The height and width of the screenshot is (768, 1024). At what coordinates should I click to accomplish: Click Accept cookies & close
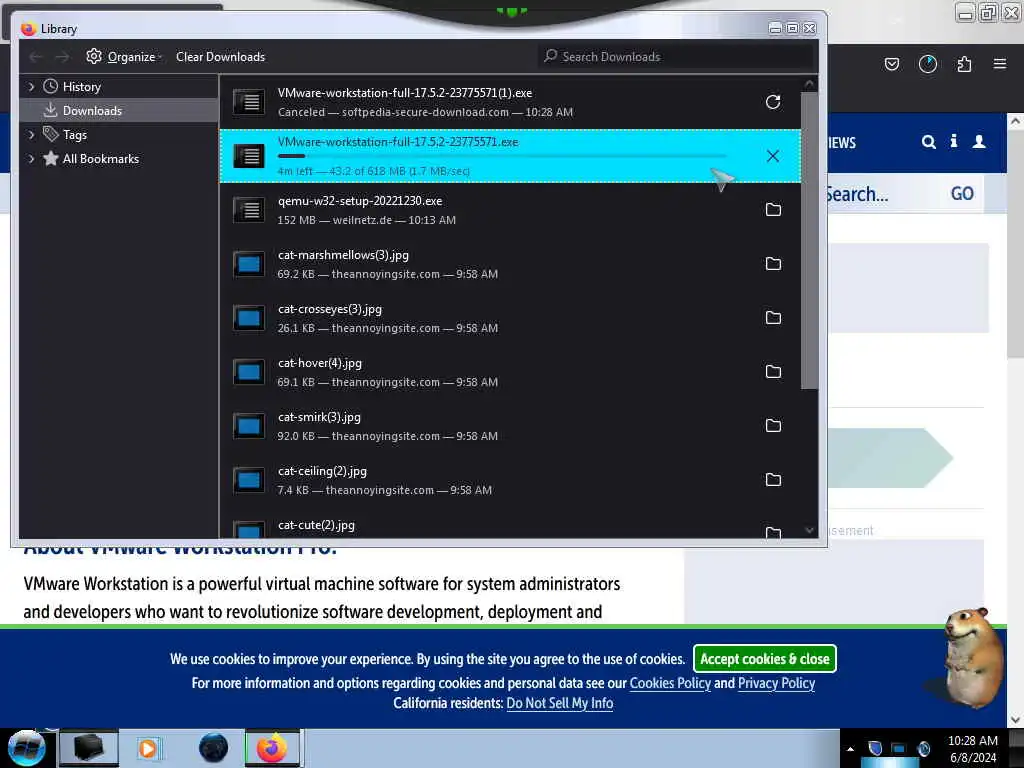[x=765, y=659]
